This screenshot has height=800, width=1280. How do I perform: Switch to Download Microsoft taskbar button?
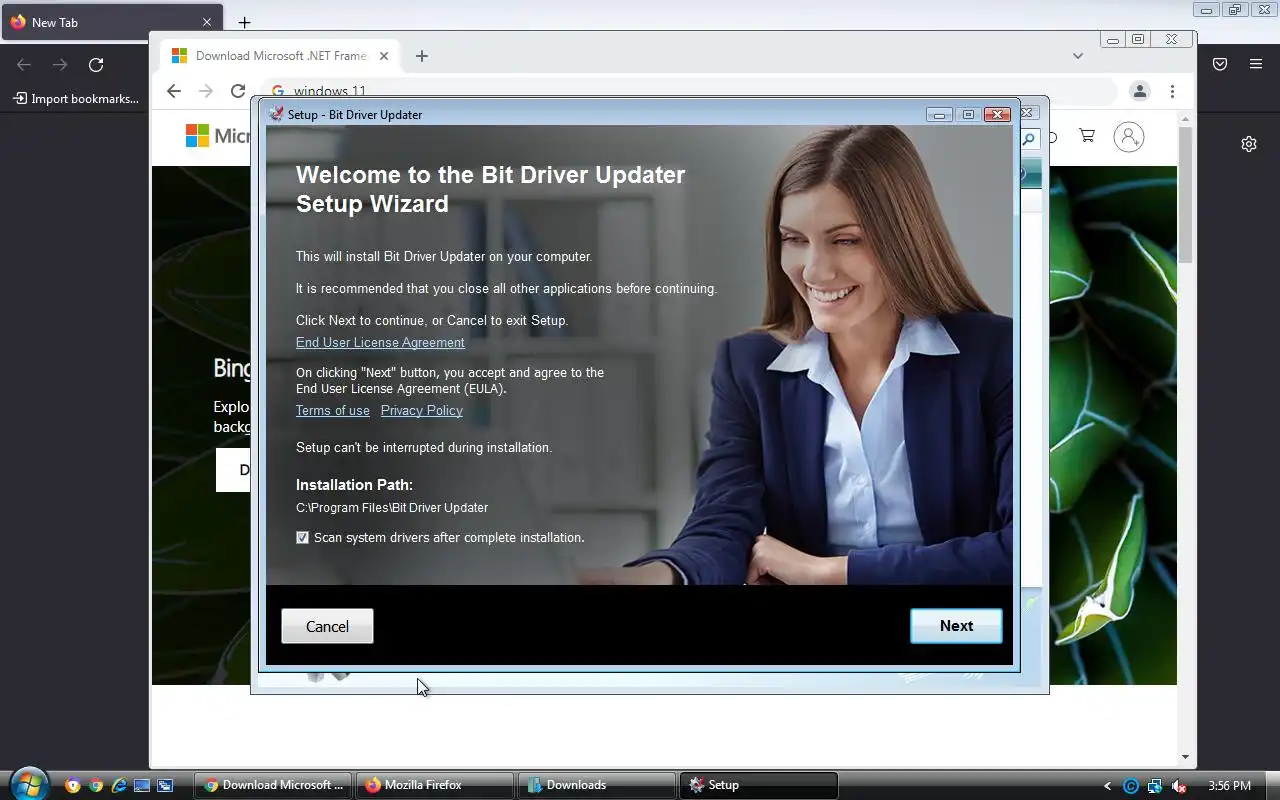(273, 785)
